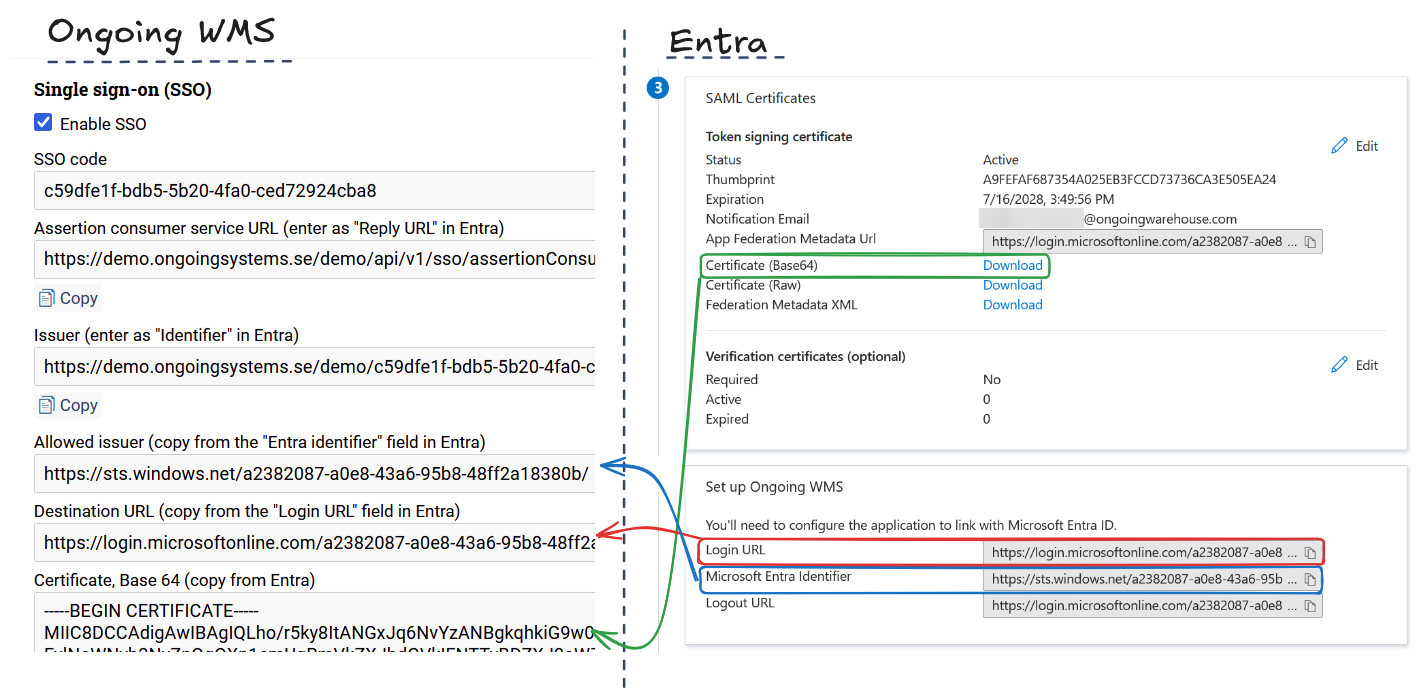This screenshot has width=1426, height=696.
Task: Click the Assertion consumer service URL field
Action: click(315, 259)
